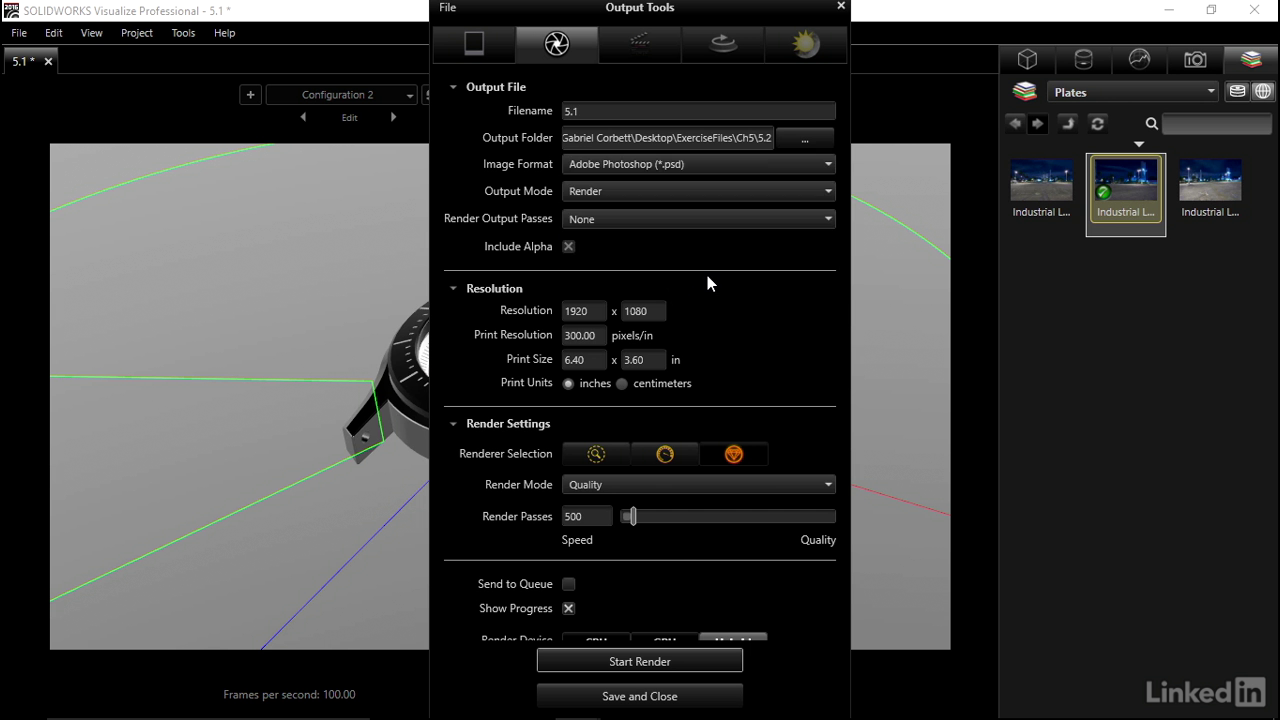This screenshot has height=720, width=1280.
Task: Open the Scenes palette tab
Action: pos(1139,60)
